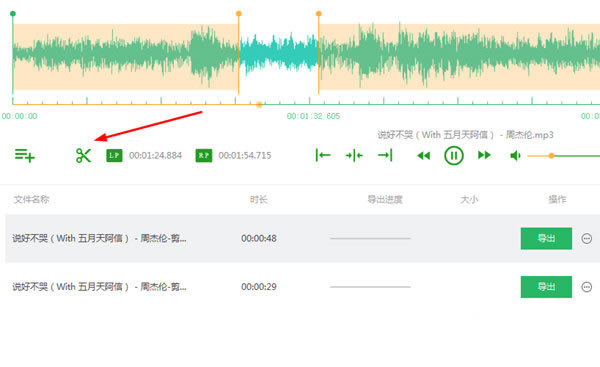The width and height of the screenshot is (600, 367).
Task: Click the 文件名称 column header
Action: (31, 199)
